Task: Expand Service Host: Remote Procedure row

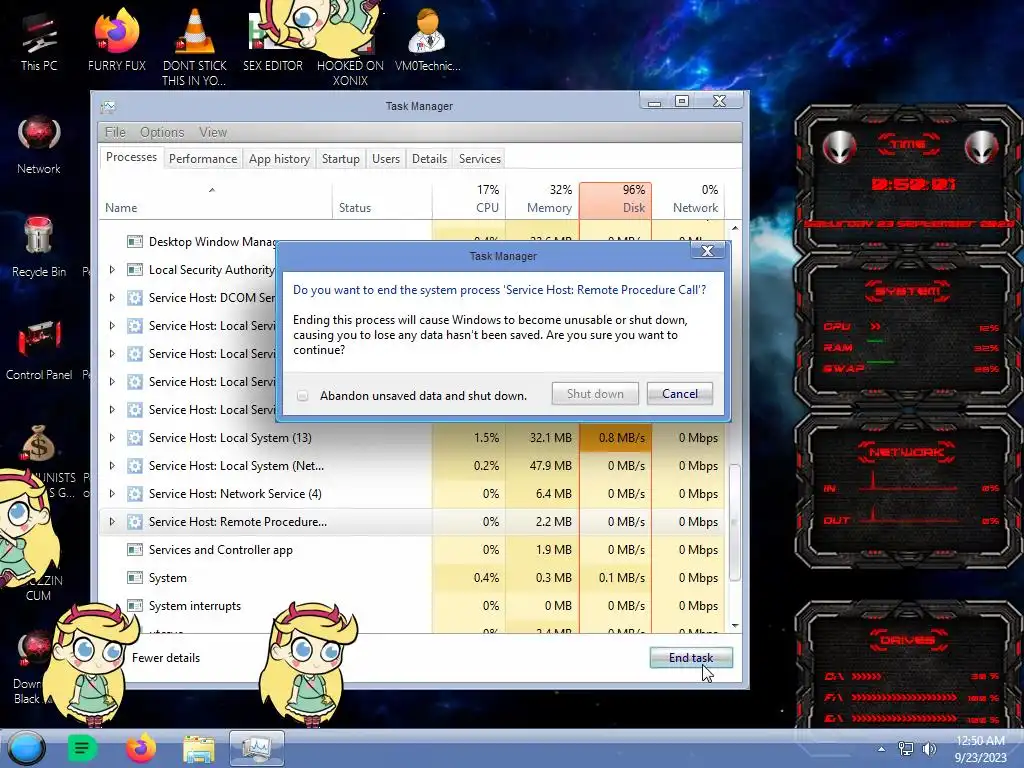Action: click(112, 522)
